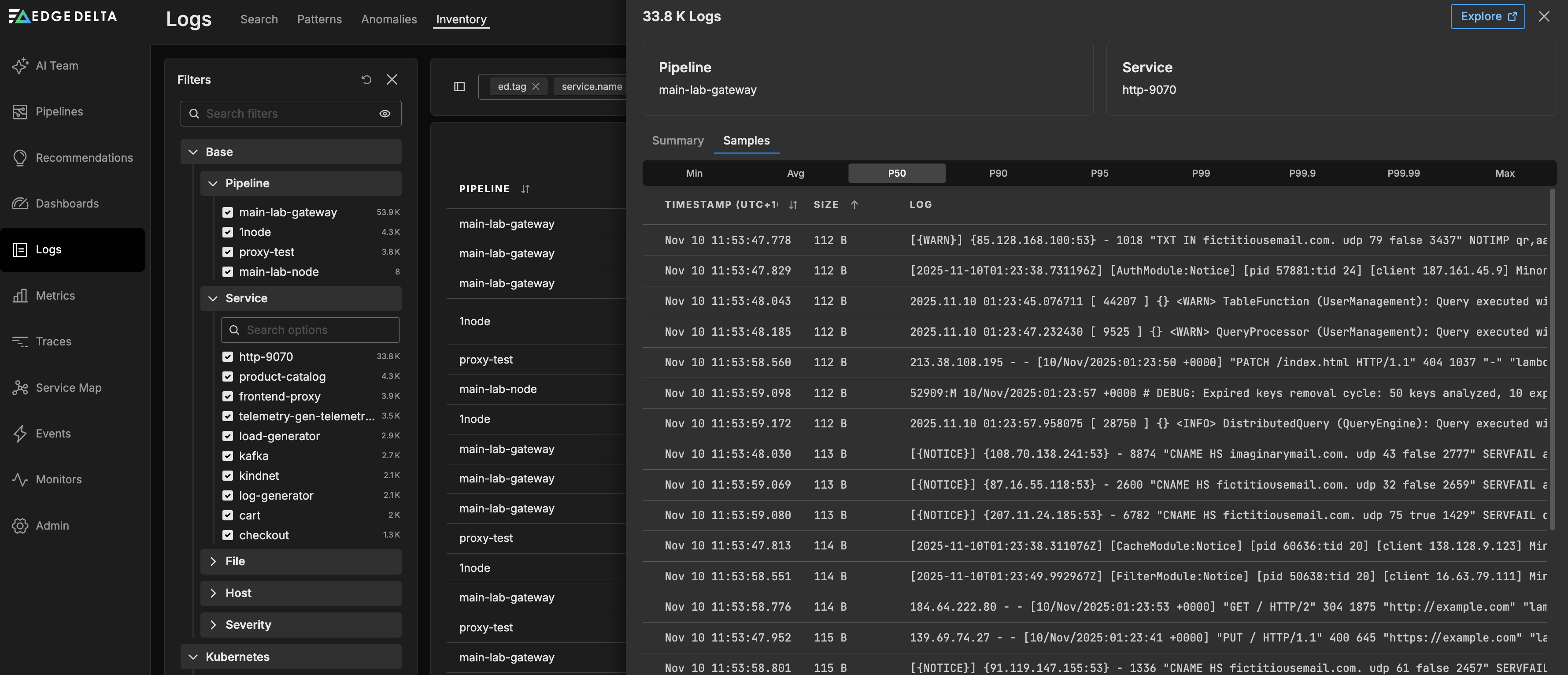1568x675 pixels.
Task: Reset filters using the circular arrow icon
Action: (366, 79)
